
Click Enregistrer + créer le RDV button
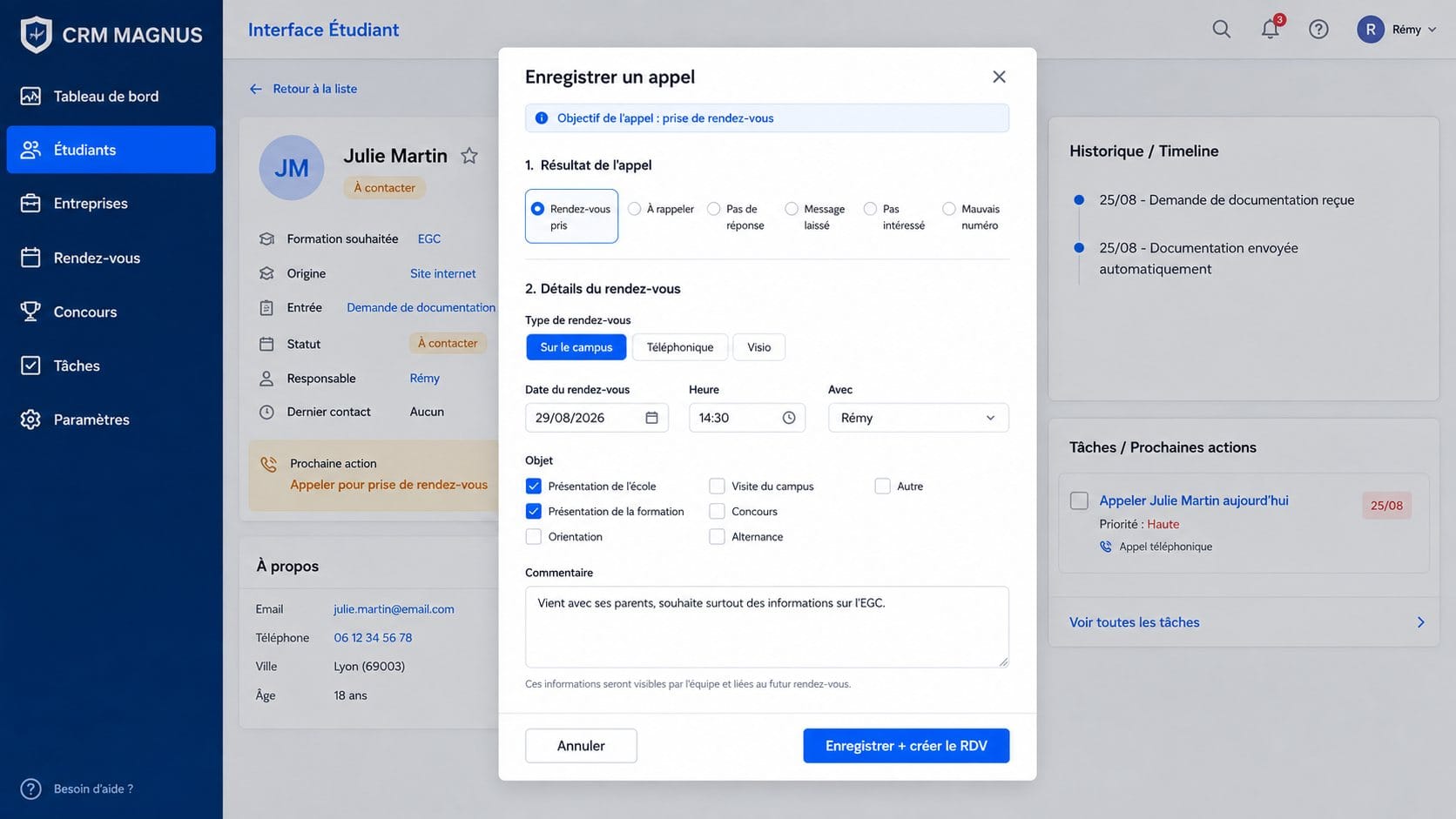906,746
